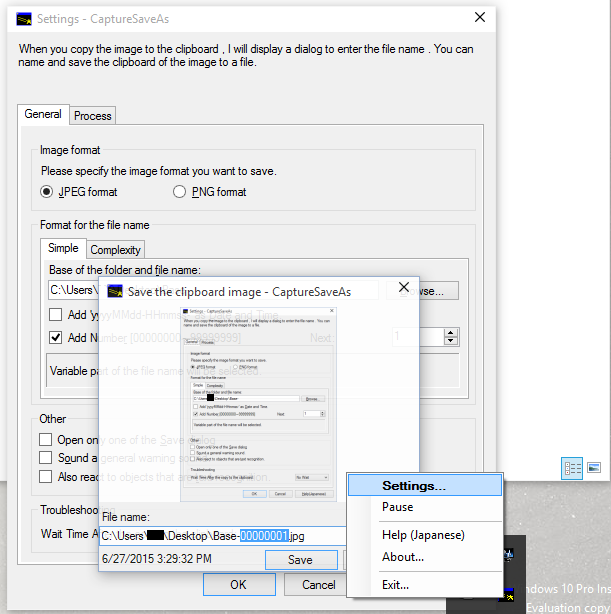
Task: Close the Settings - CaptureSaveAs window
Action: [x=480, y=17]
